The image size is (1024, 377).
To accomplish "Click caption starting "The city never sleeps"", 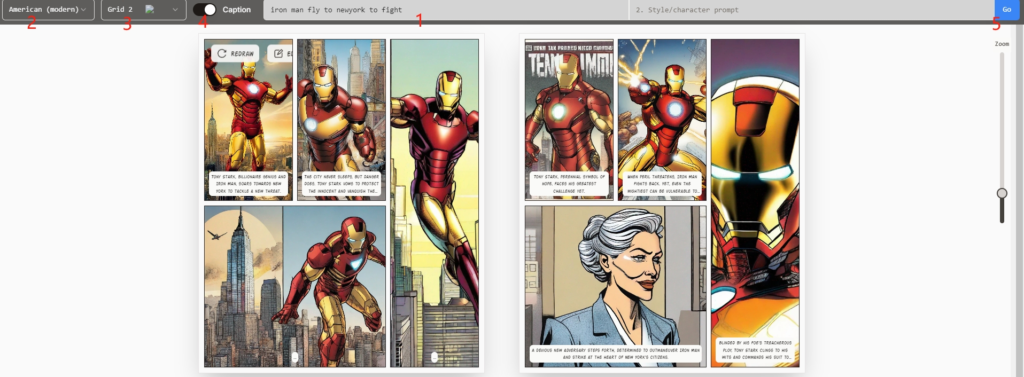I will pyautogui.click(x=342, y=184).
